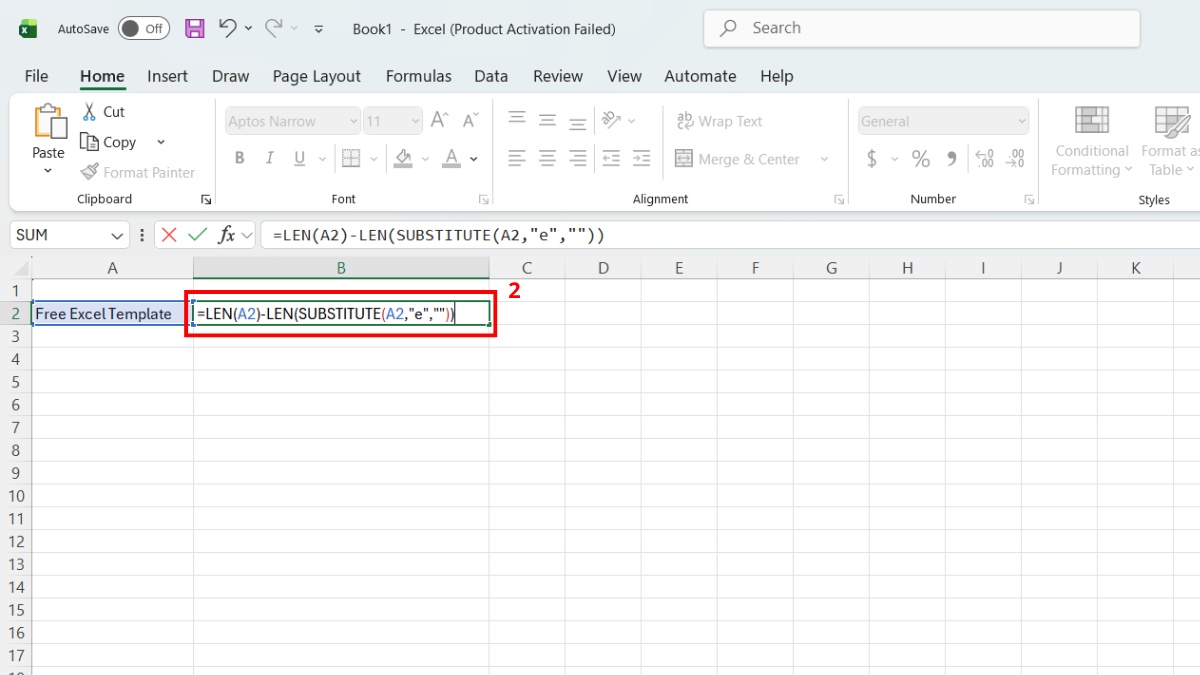Click inside the Search box
The width and height of the screenshot is (1200, 675).
920,27
